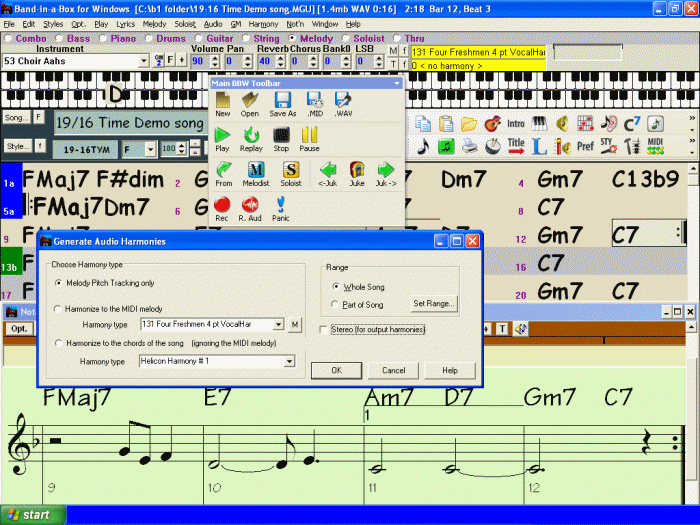This screenshot has height=525, width=700.
Task: Click the paste clipboard icon
Action: point(446,124)
